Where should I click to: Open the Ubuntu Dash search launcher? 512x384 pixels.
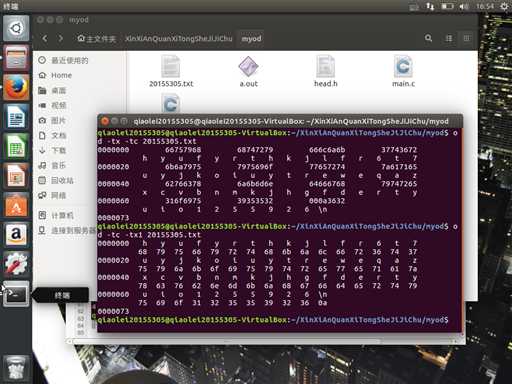16,28
